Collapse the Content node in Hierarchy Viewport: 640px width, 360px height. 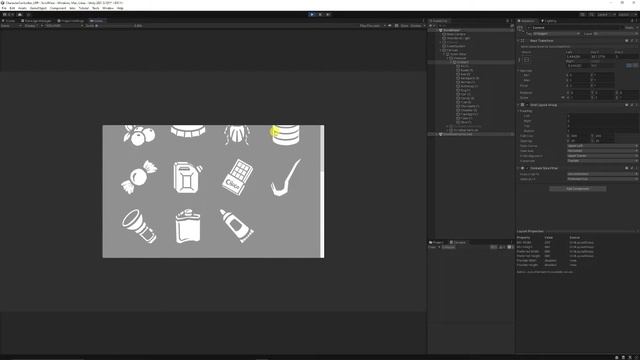tap(452, 62)
